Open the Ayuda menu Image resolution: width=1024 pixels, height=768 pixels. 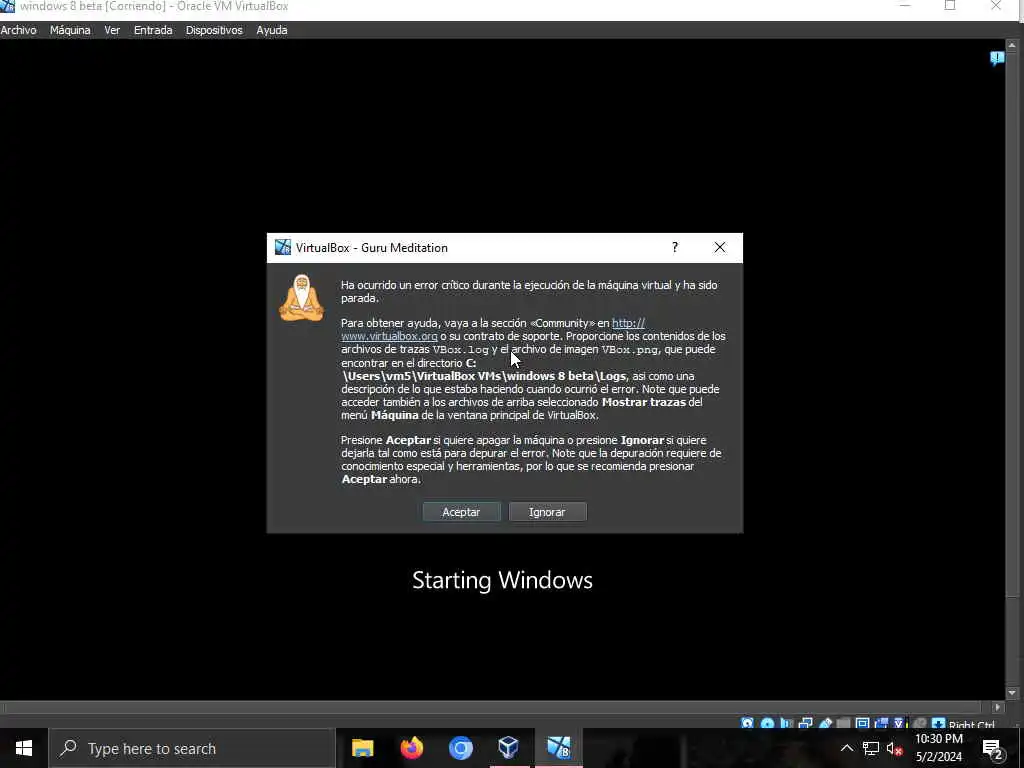[272, 30]
